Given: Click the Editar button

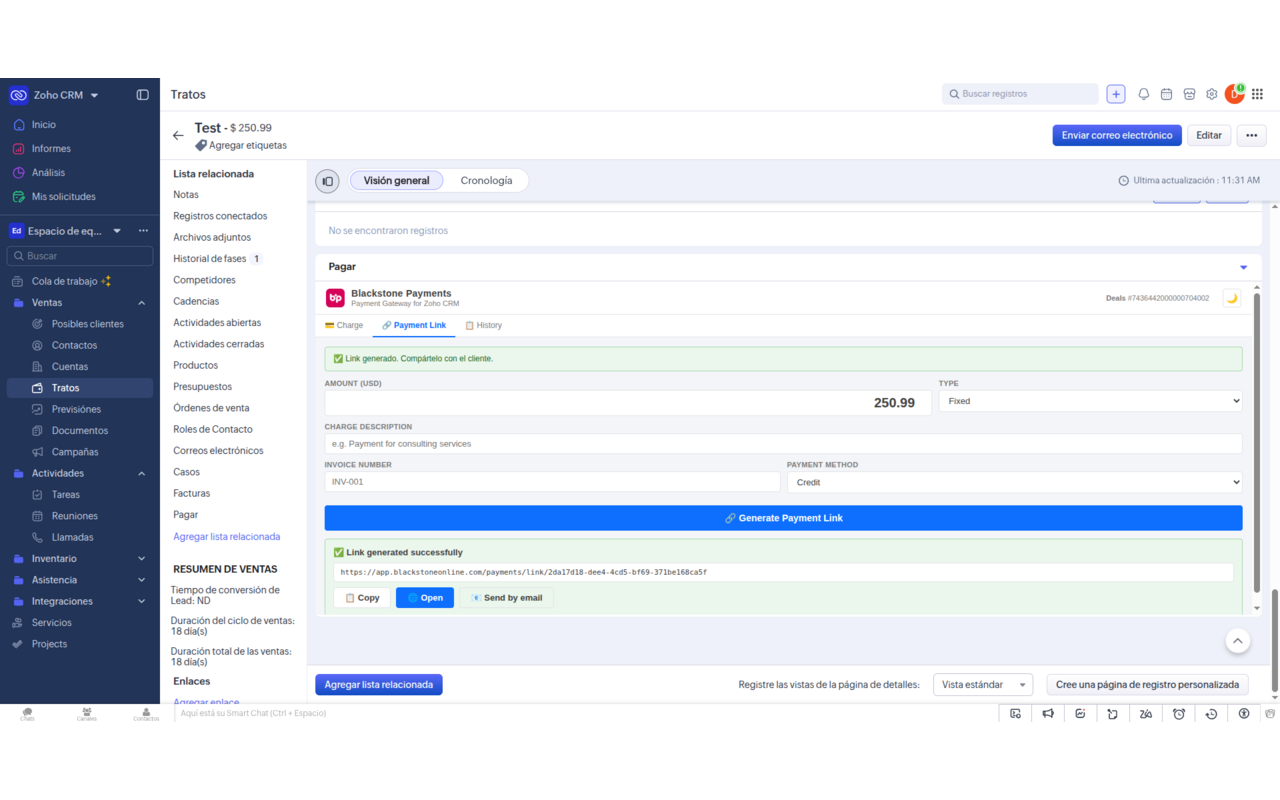Looking at the screenshot, I should coord(1209,135).
